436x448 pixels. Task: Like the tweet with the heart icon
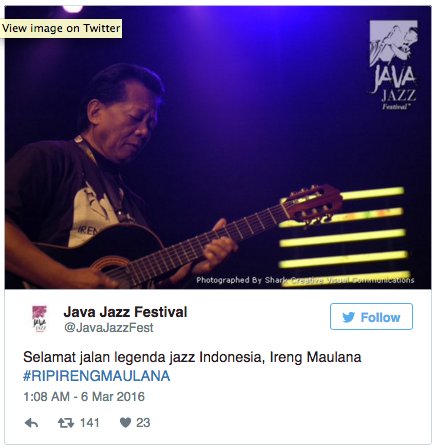tap(125, 423)
